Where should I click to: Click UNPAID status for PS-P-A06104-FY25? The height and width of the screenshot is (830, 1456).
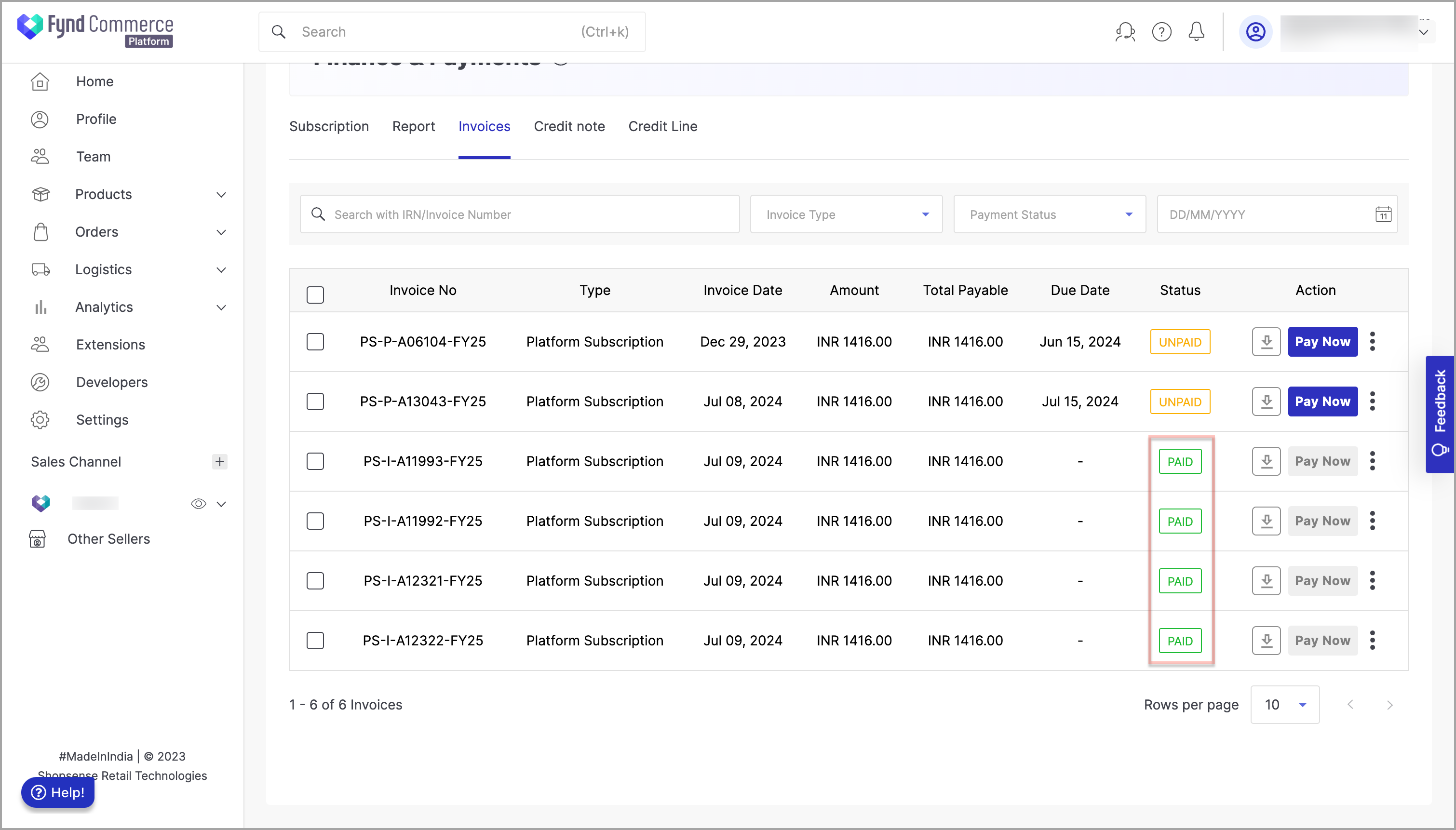(x=1180, y=342)
